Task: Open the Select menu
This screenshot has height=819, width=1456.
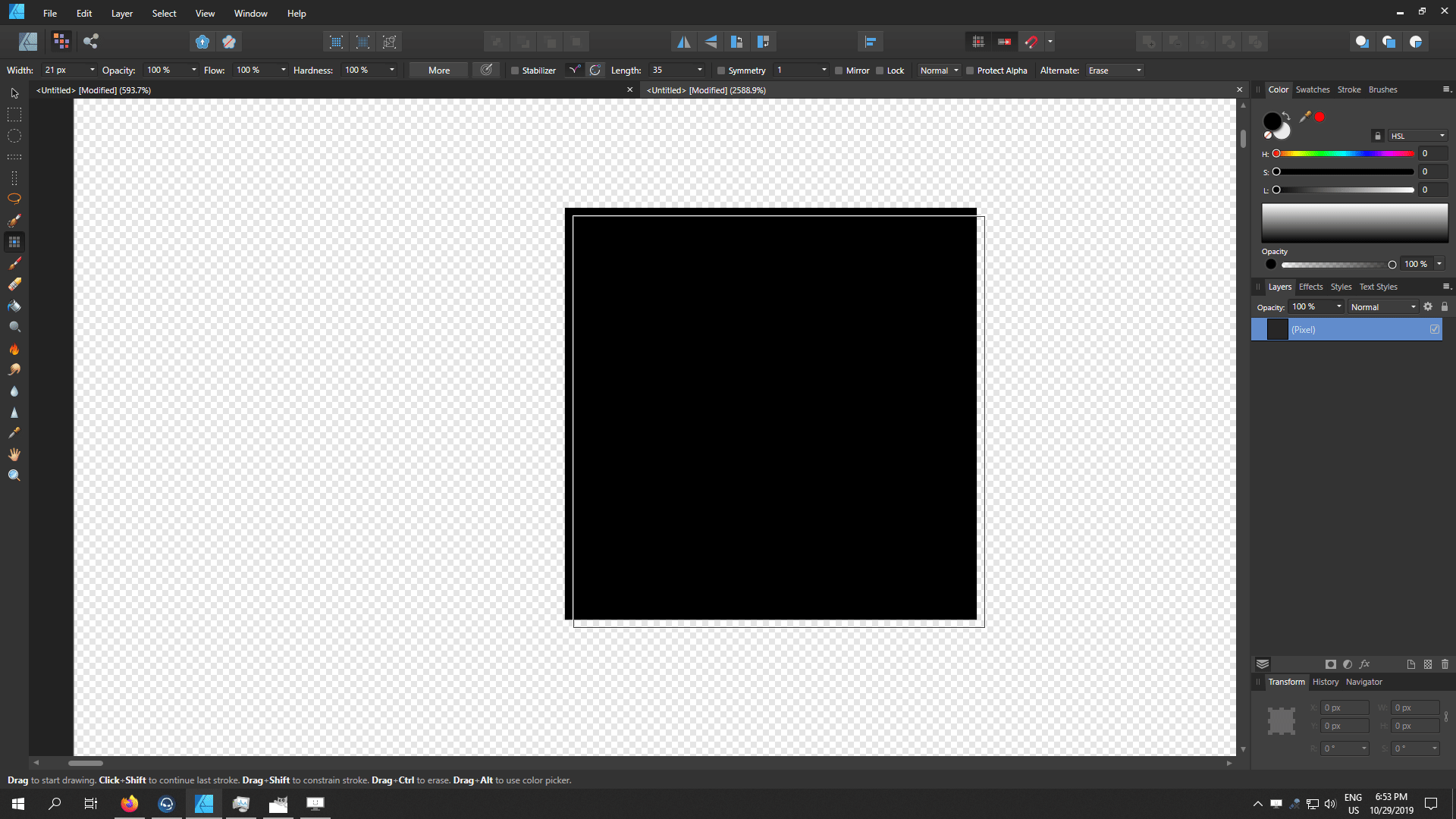Action: [x=164, y=13]
